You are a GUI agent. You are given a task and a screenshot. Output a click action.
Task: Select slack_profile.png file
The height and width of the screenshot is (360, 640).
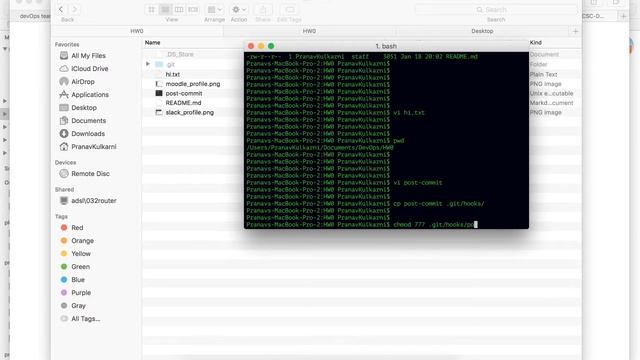point(189,112)
